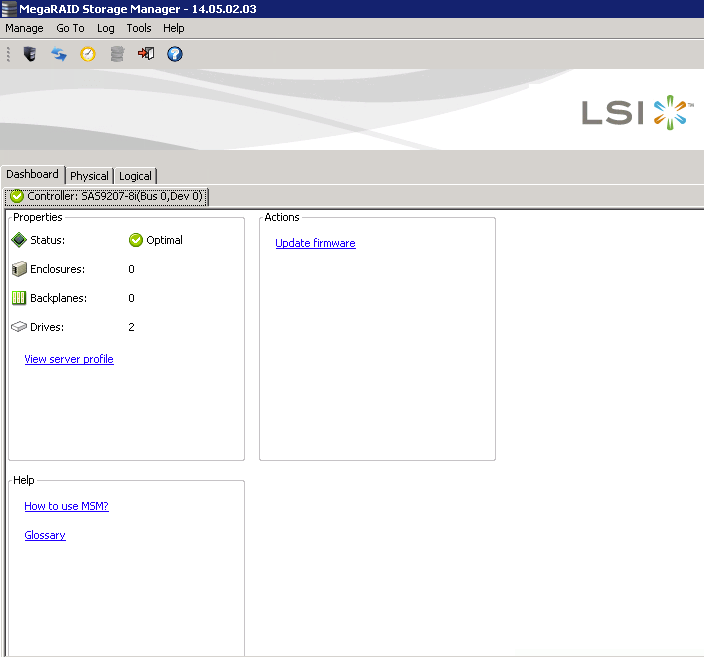Click the exit door icon in toolbar

pyautogui.click(x=146, y=54)
